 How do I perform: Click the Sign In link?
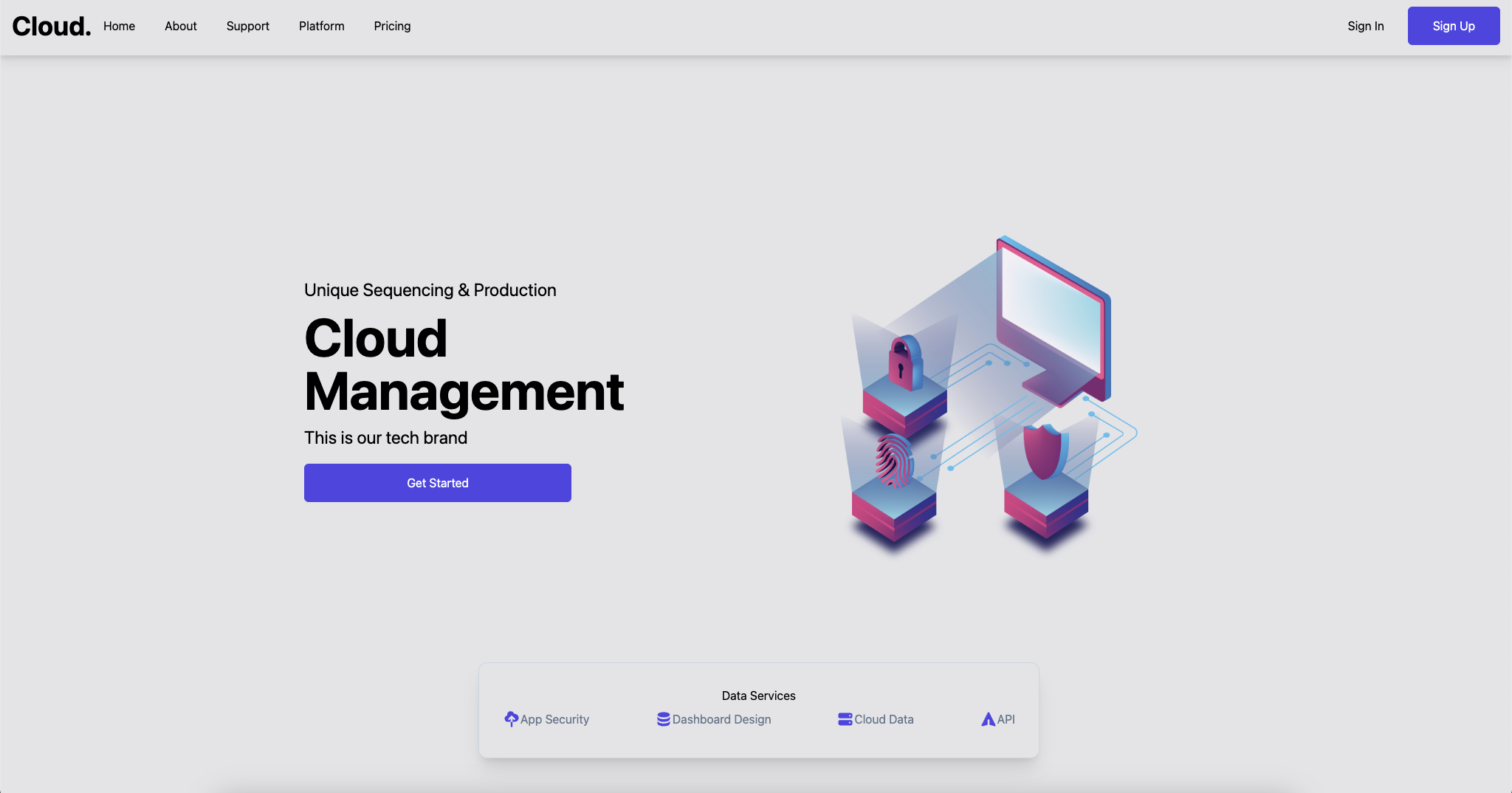[x=1366, y=26]
